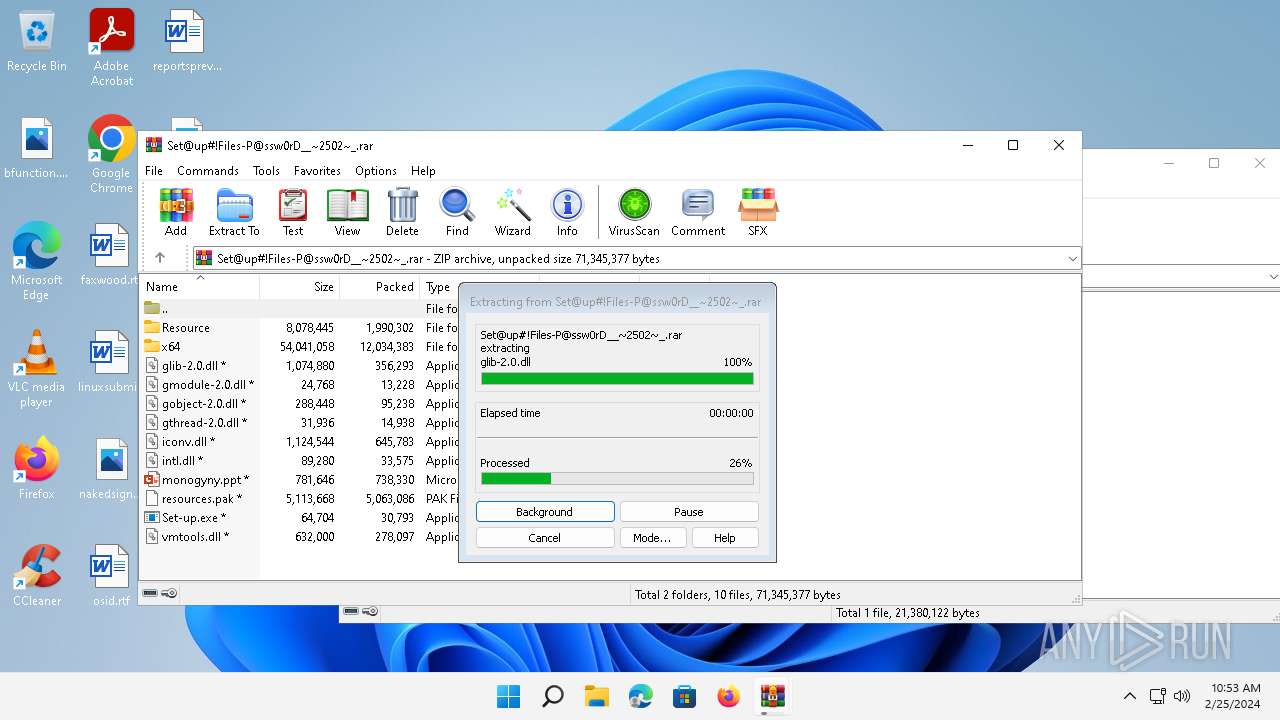Launch the Wizard tool
This screenshot has height=720, width=1280.
(513, 212)
